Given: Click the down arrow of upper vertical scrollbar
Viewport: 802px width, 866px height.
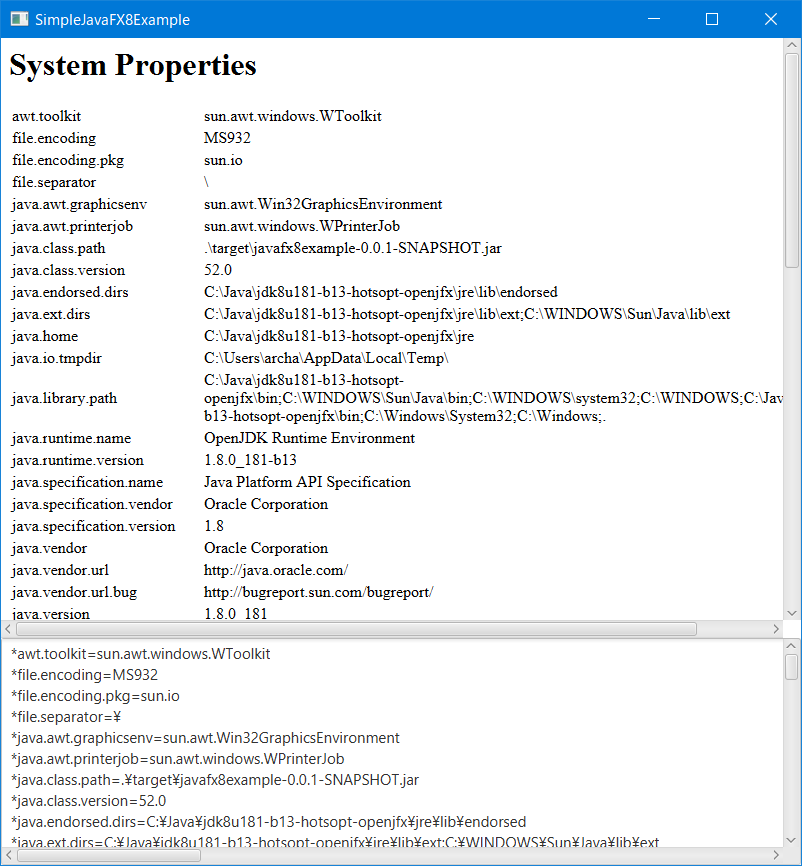Looking at the screenshot, I should tap(792, 613).
